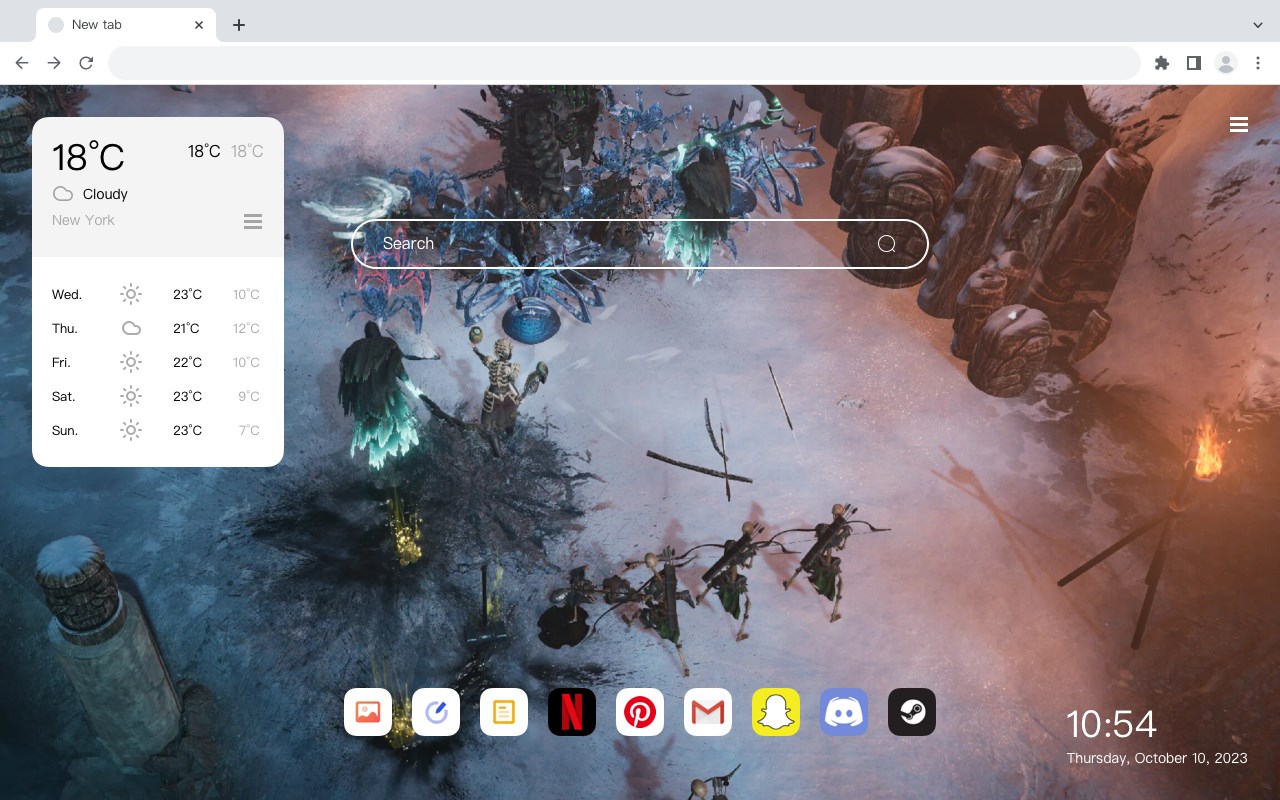Click the current 18°C large temperature
This screenshot has width=1280, height=800.
(x=88, y=156)
